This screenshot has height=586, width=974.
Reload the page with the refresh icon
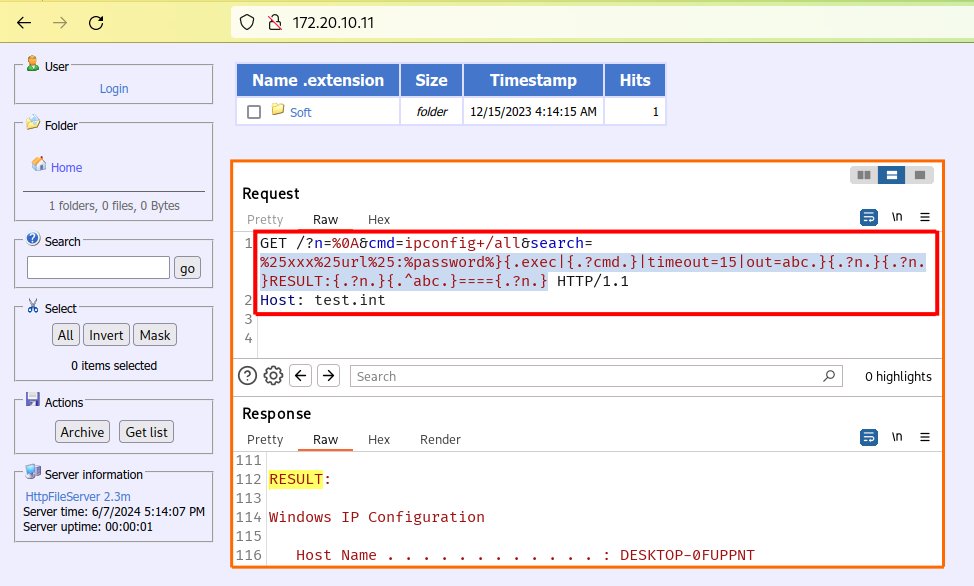(96, 23)
